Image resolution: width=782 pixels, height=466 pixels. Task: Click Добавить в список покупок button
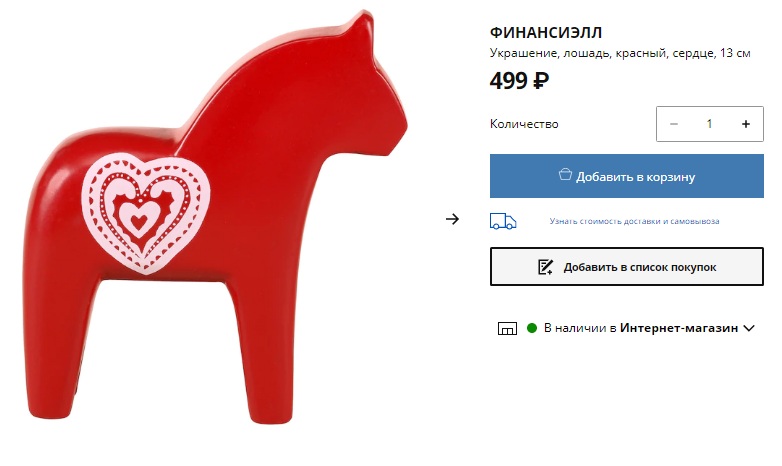[626, 267]
